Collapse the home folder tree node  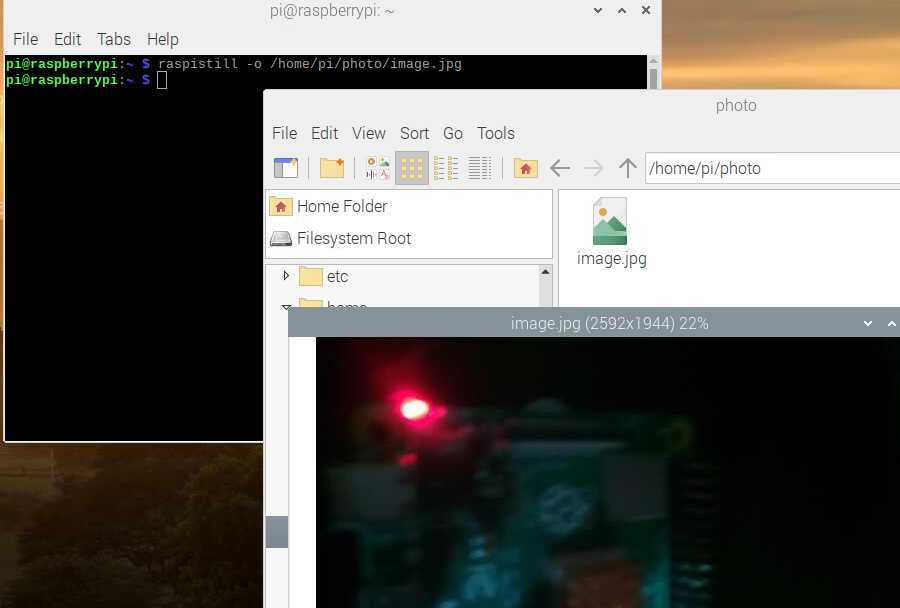pos(286,307)
